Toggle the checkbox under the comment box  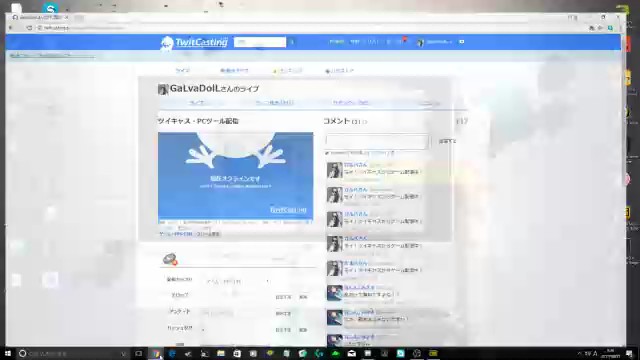[x=327, y=153]
